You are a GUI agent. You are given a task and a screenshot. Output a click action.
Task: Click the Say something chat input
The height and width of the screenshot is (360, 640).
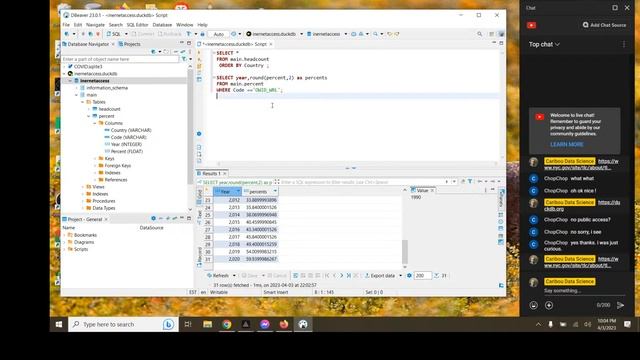(584, 291)
